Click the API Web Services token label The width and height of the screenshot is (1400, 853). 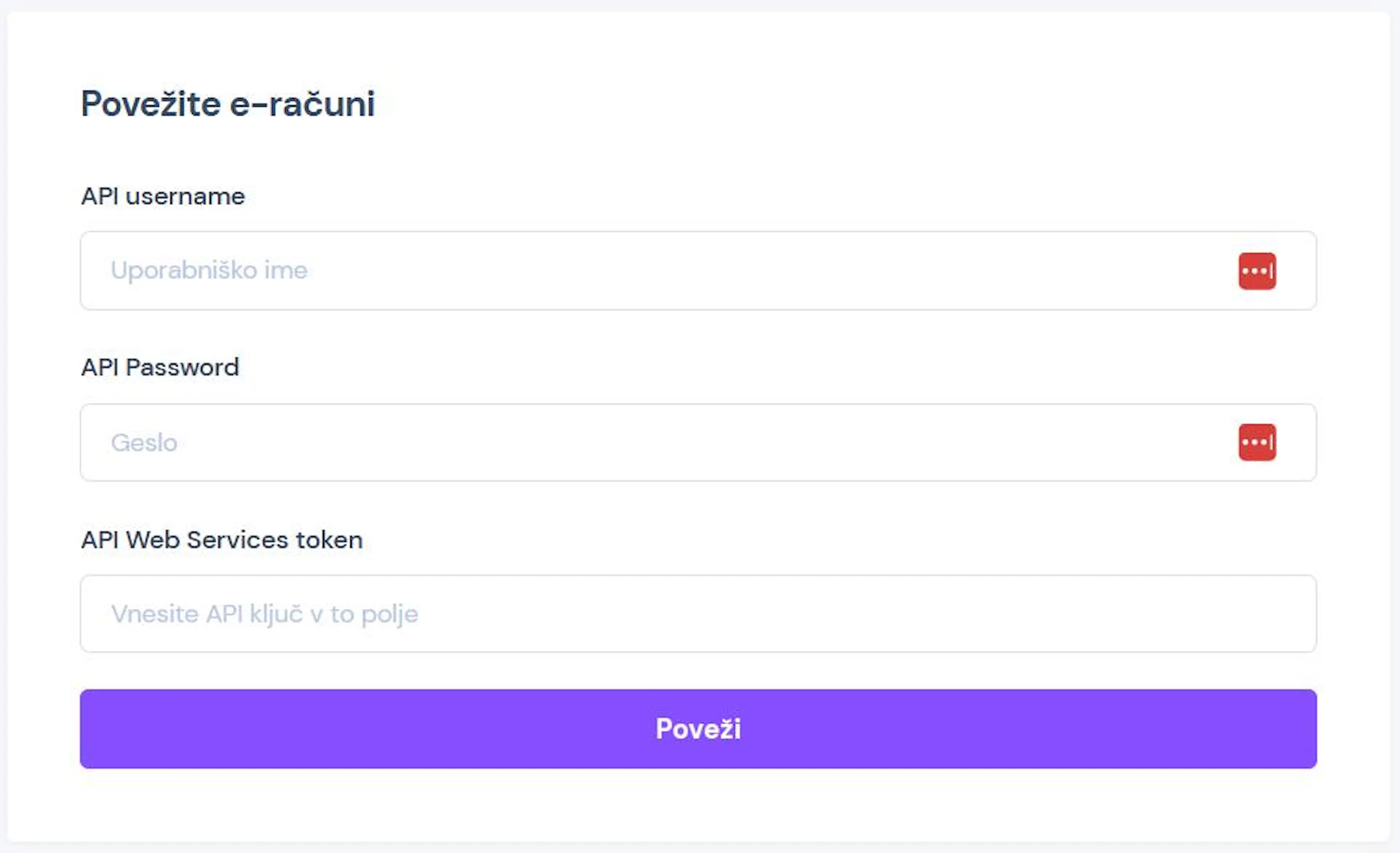click(x=222, y=540)
